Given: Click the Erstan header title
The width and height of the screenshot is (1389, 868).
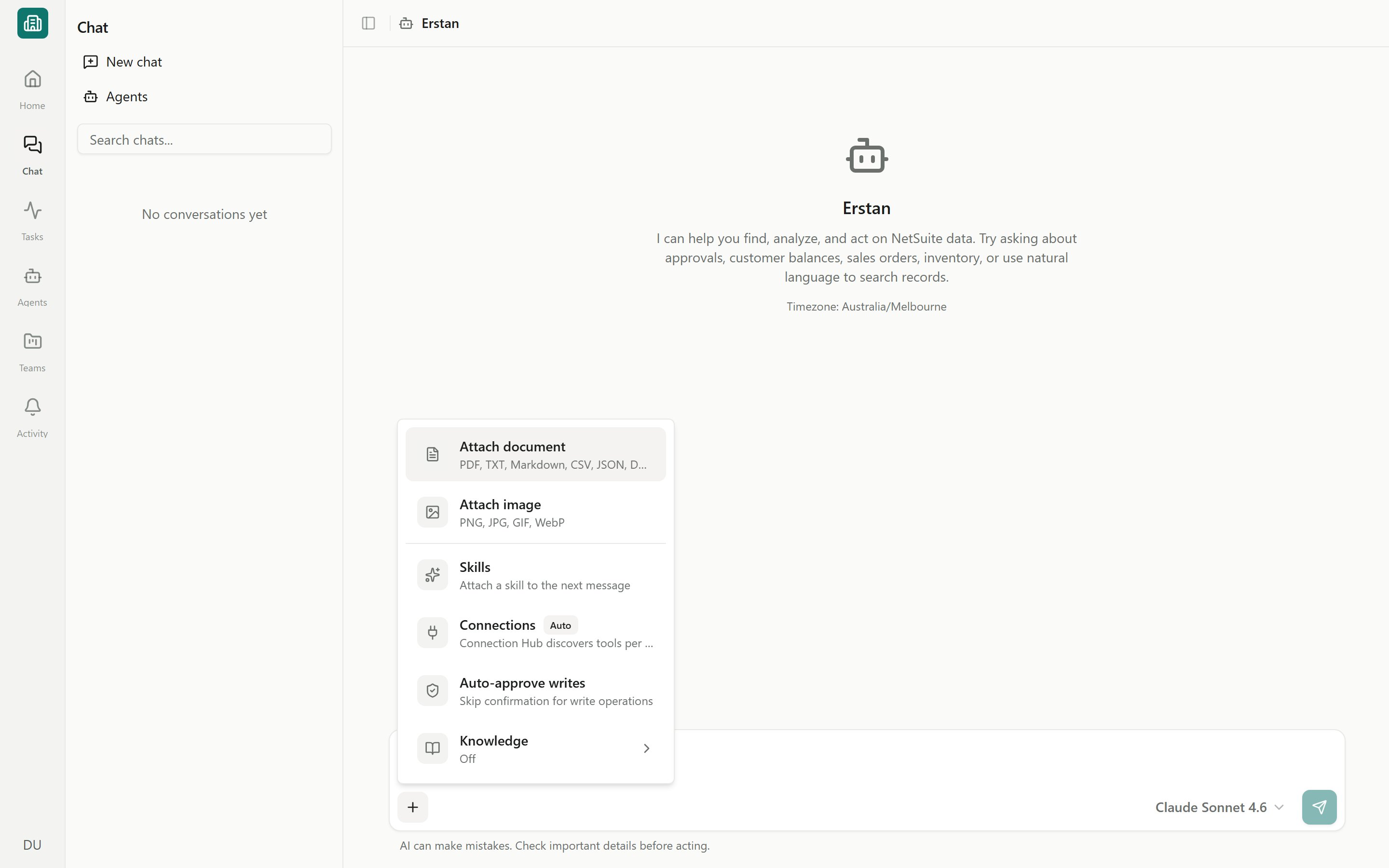Looking at the screenshot, I should pyautogui.click(x=440, y=23).
